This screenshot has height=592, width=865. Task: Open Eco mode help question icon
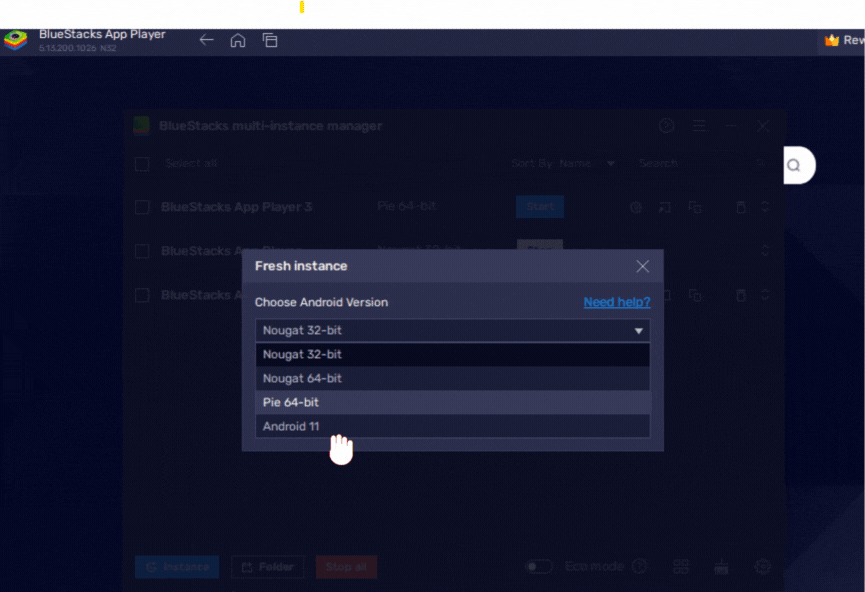pyautogui.click(x=639, y=566)
